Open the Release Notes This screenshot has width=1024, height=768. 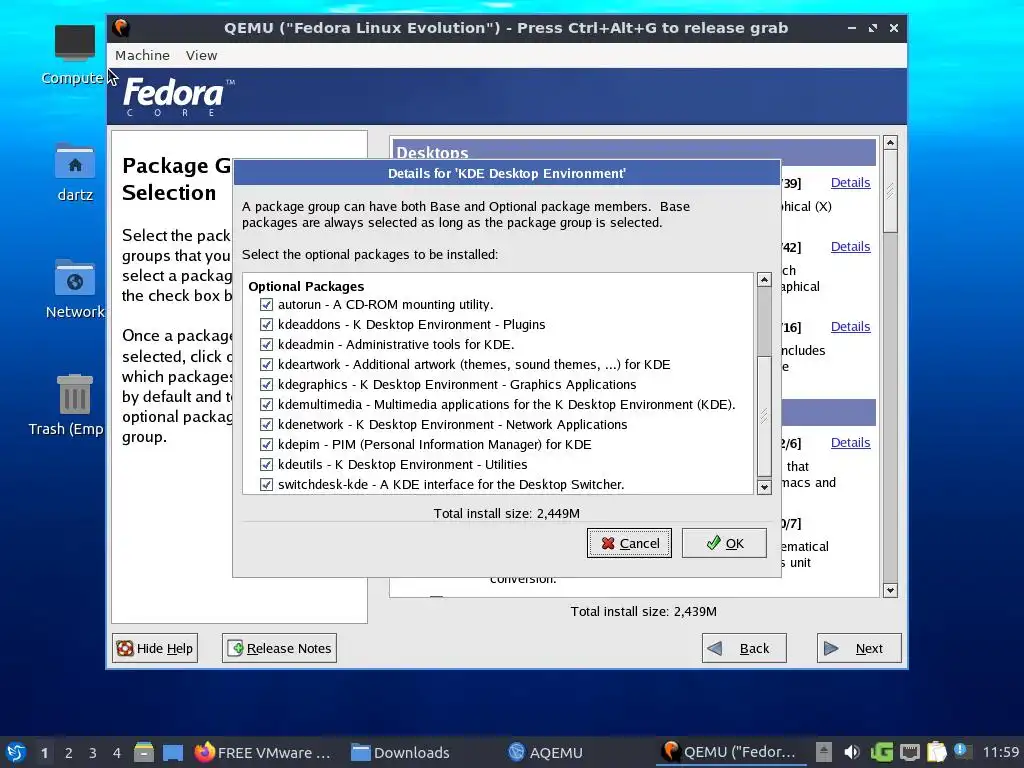pyautogui.click(x=280, y=648)
